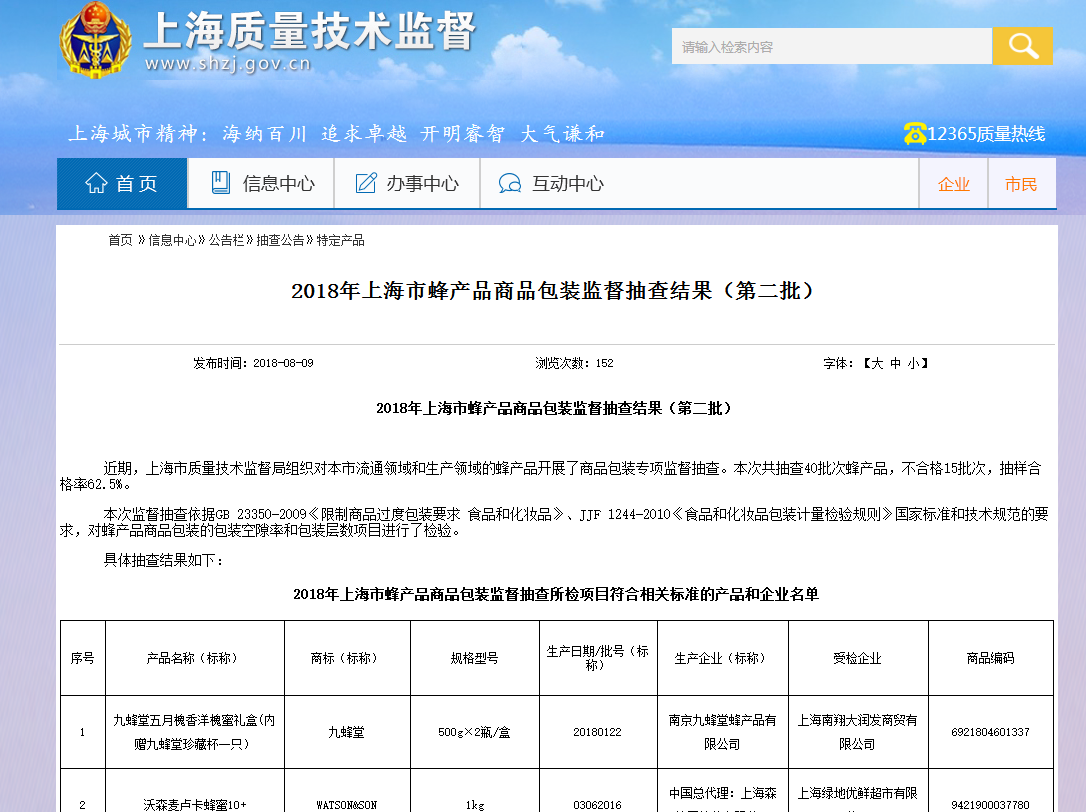The image size is (1086, 812).
Task: Focus the 请输入检索内容 search box
Action: [832, 46]
